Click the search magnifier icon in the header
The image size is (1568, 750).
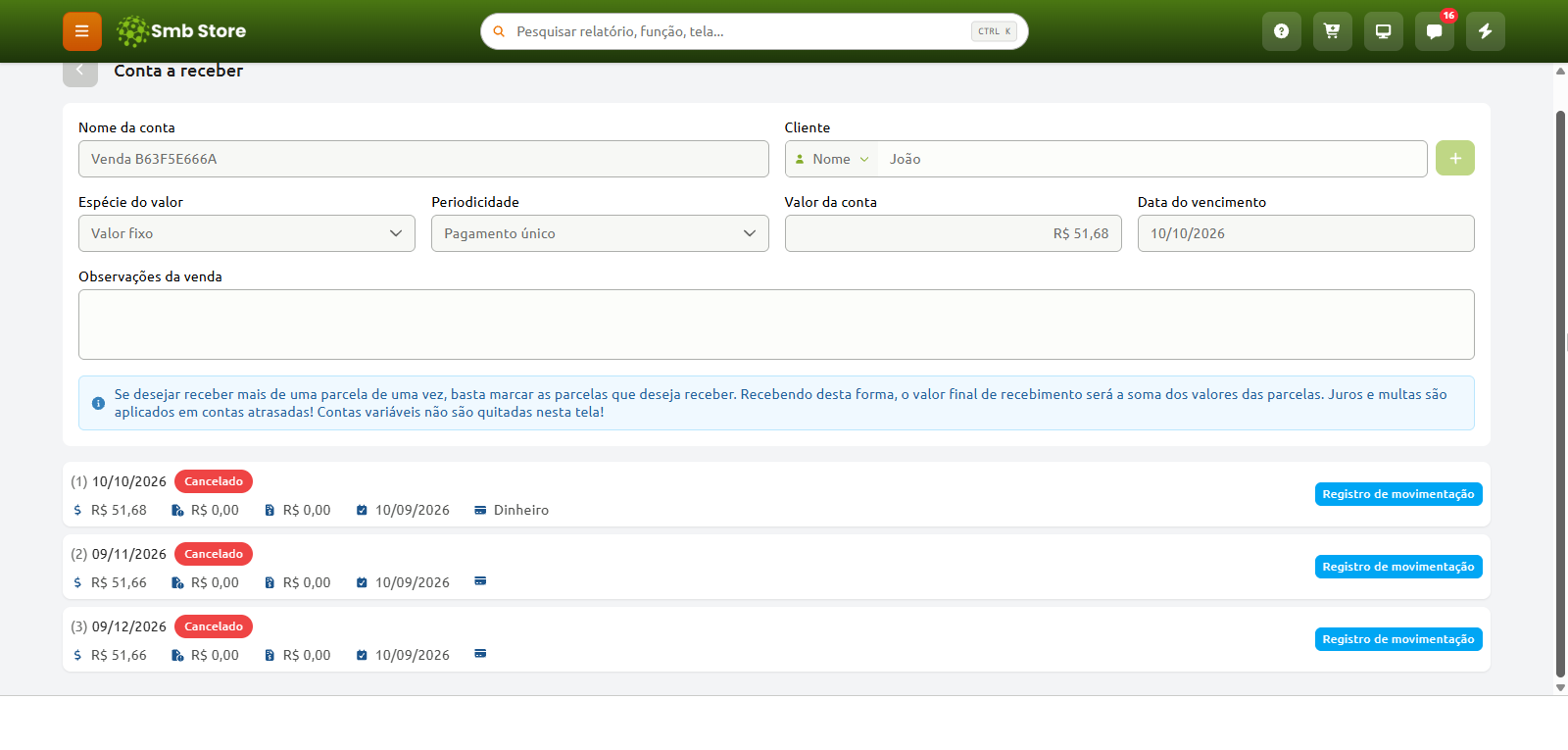click(499, 31)
